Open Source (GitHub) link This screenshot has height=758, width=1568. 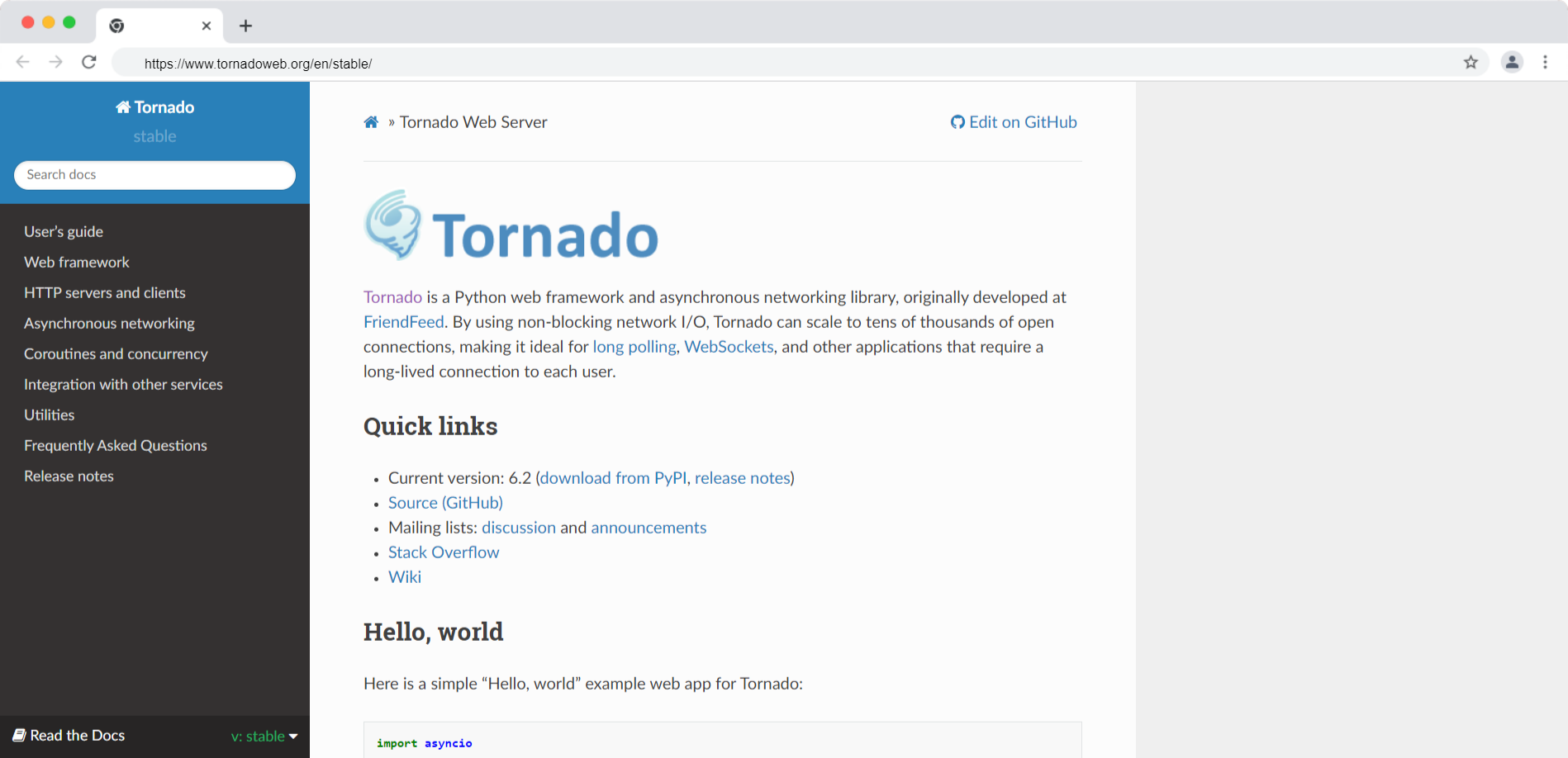[445, 503]
